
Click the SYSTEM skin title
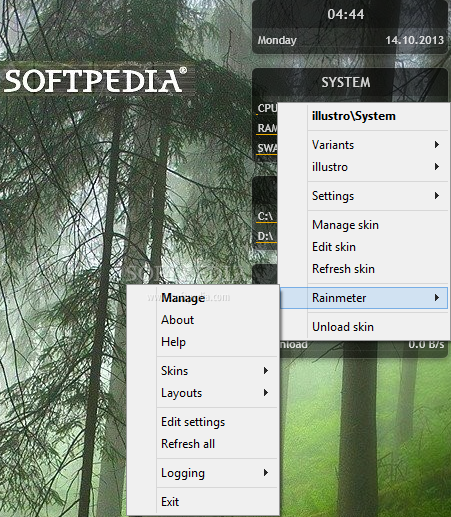(346, 82)
